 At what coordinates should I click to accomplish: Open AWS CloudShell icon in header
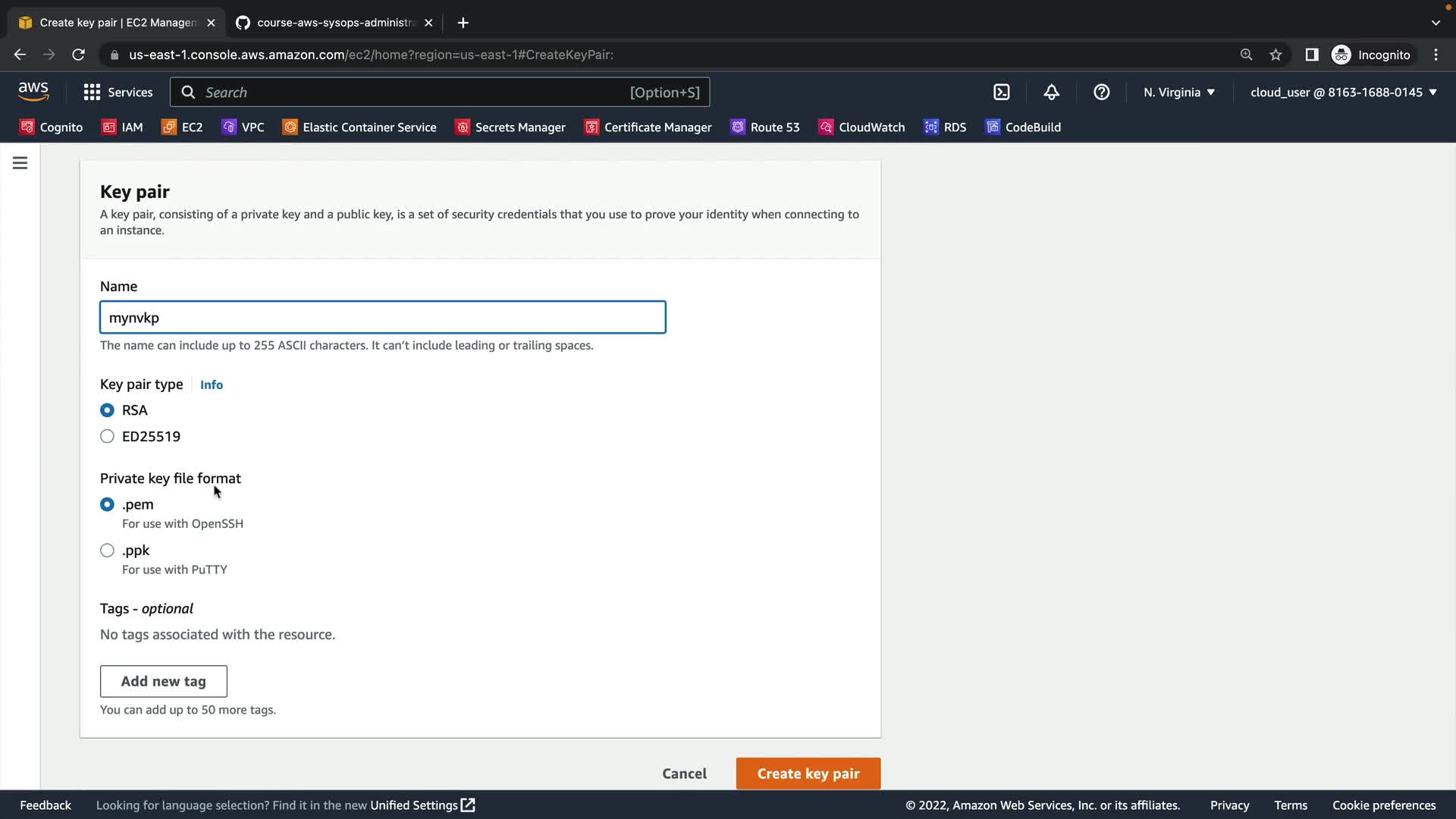(1001, 92)
